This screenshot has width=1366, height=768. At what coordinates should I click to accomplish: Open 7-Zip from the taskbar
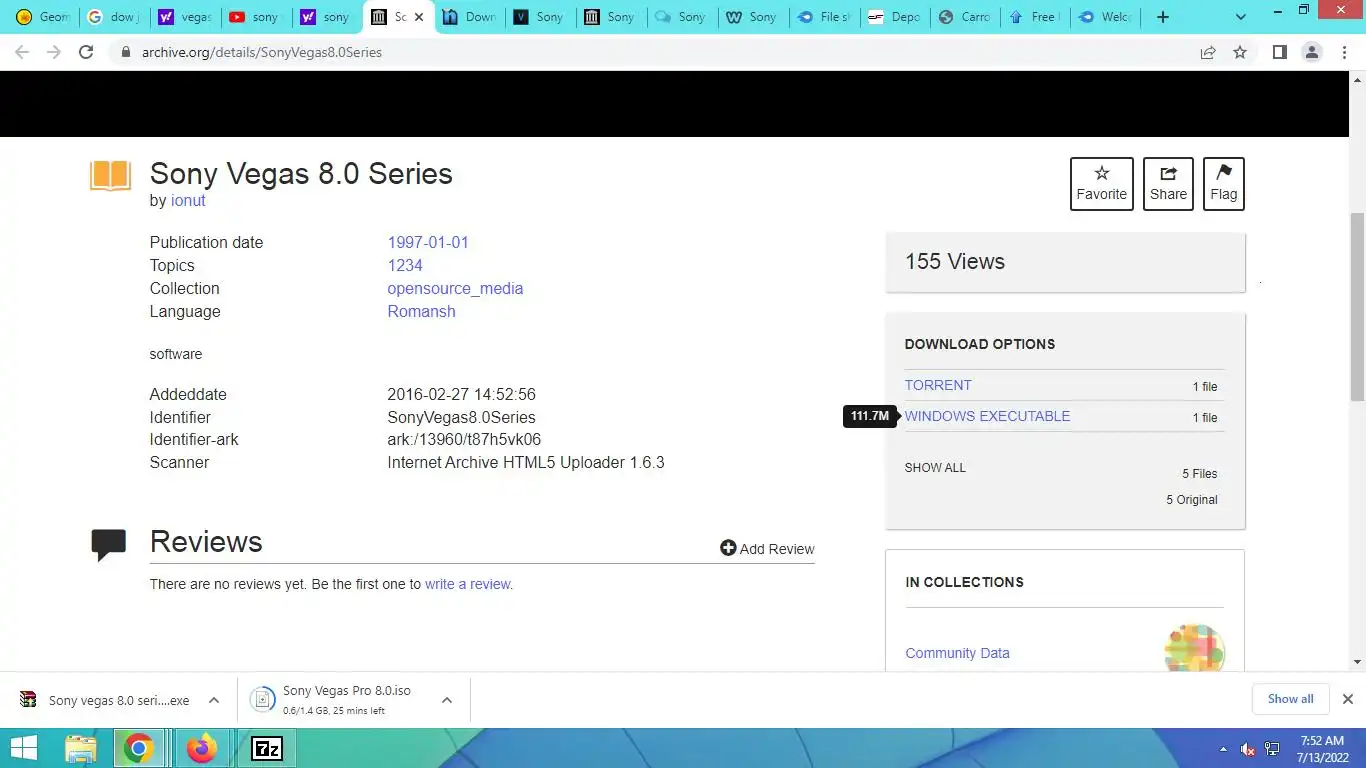(x=266, y=748)
